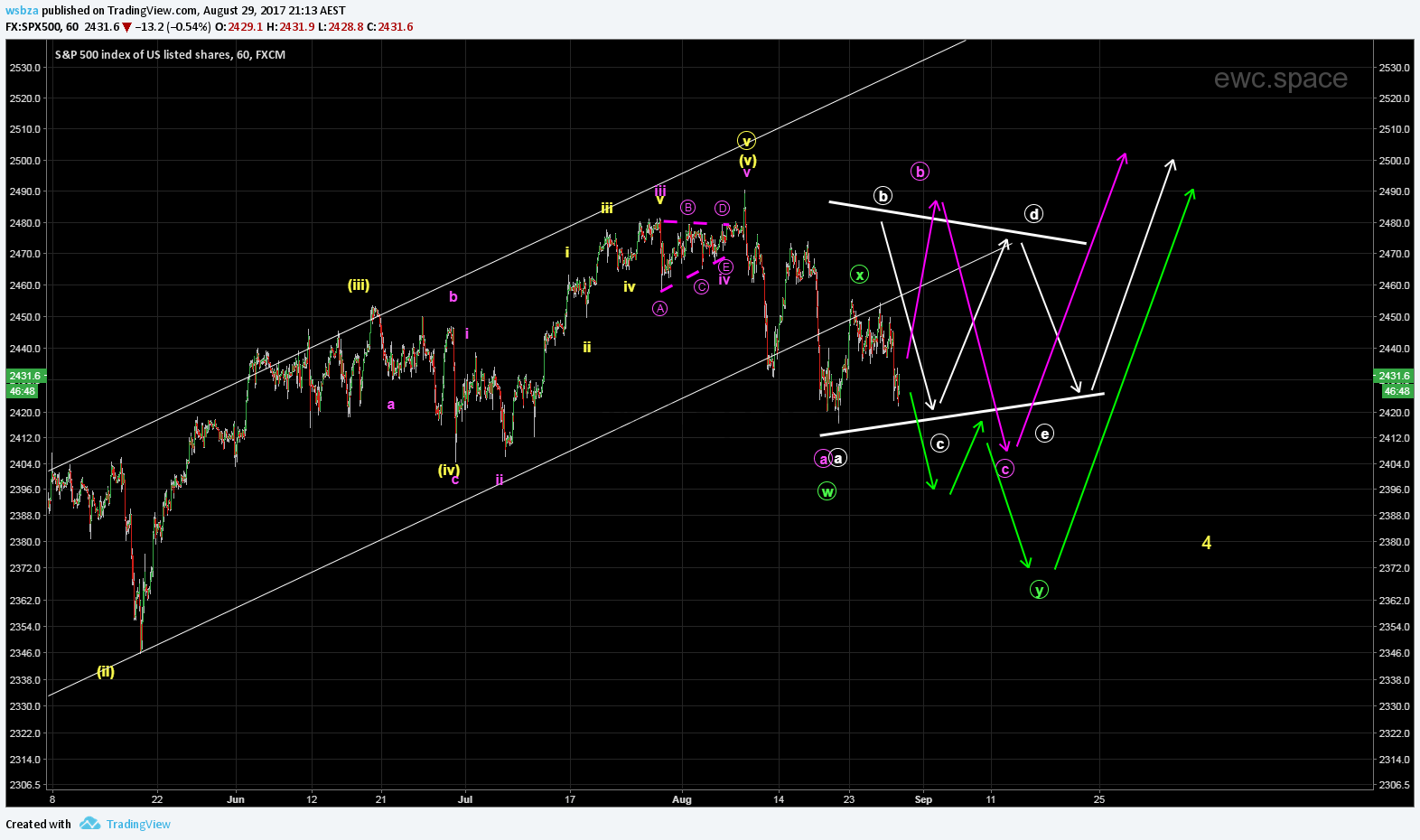Click the right 46:48 countdown label
The width and height of the screenshot is (1420, 840).
click(x=1396, y=391)
